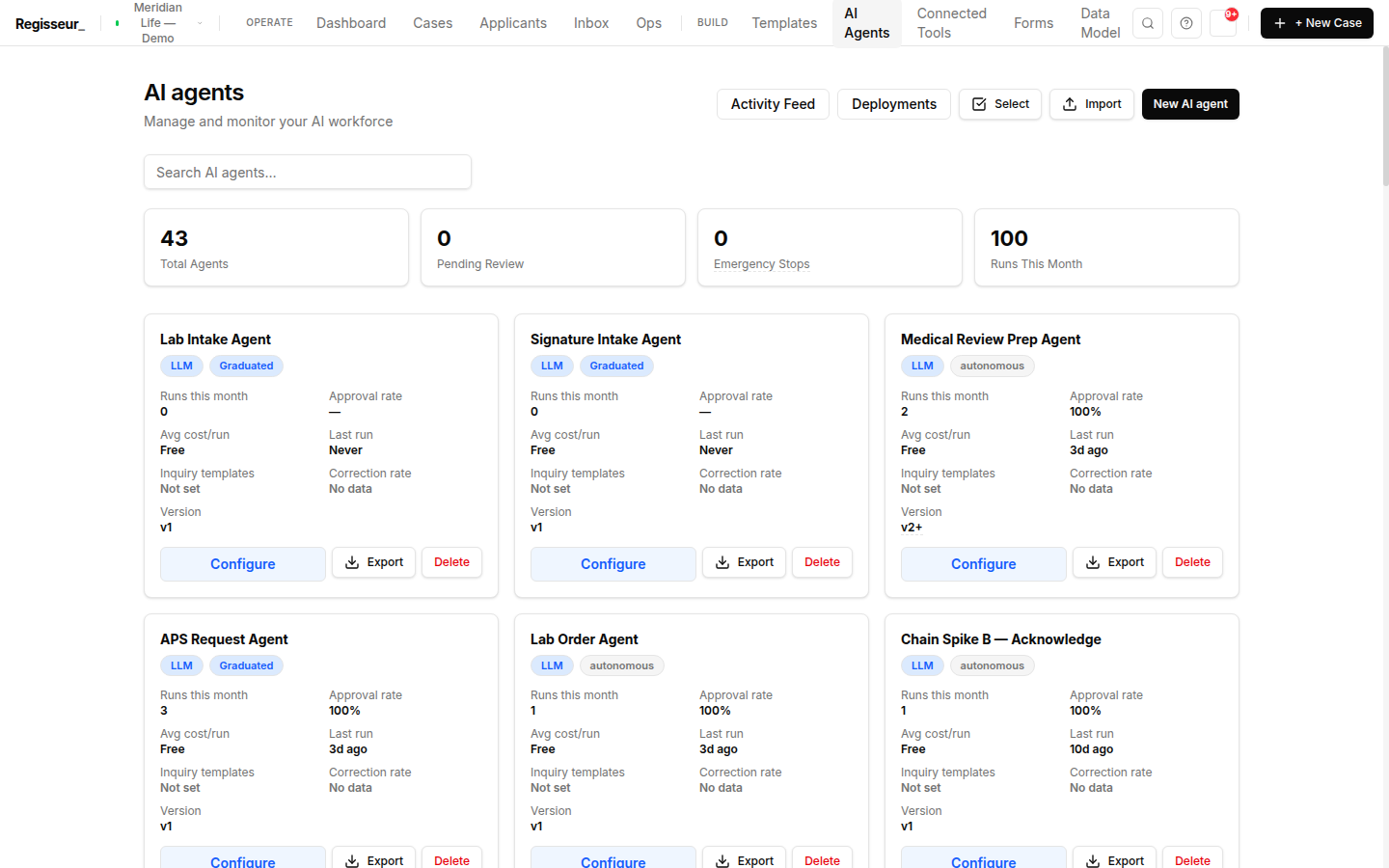The width and height of the screenshot is (1389, 868).
Task: Delete the Medical Review Prep Agent
Action: point(1192,562)
